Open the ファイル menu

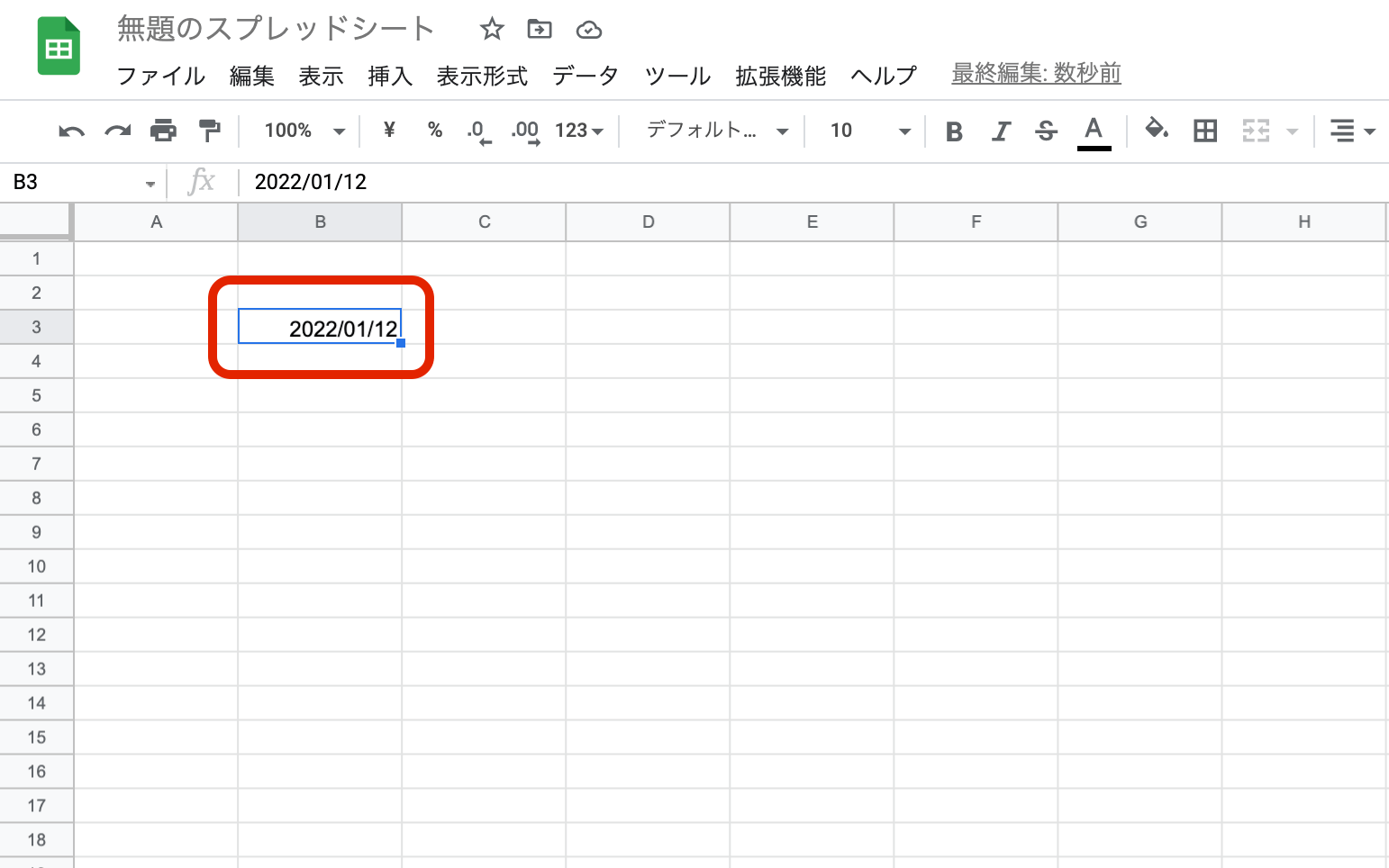[x=161, y=77]
